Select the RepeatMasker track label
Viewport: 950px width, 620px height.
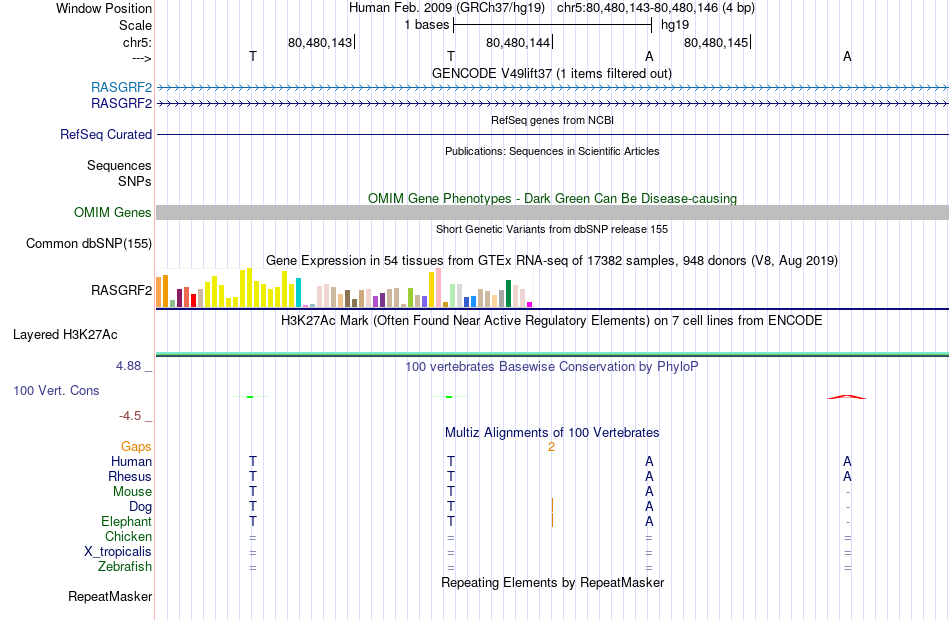pyautogui.click(x=110, y=597)
